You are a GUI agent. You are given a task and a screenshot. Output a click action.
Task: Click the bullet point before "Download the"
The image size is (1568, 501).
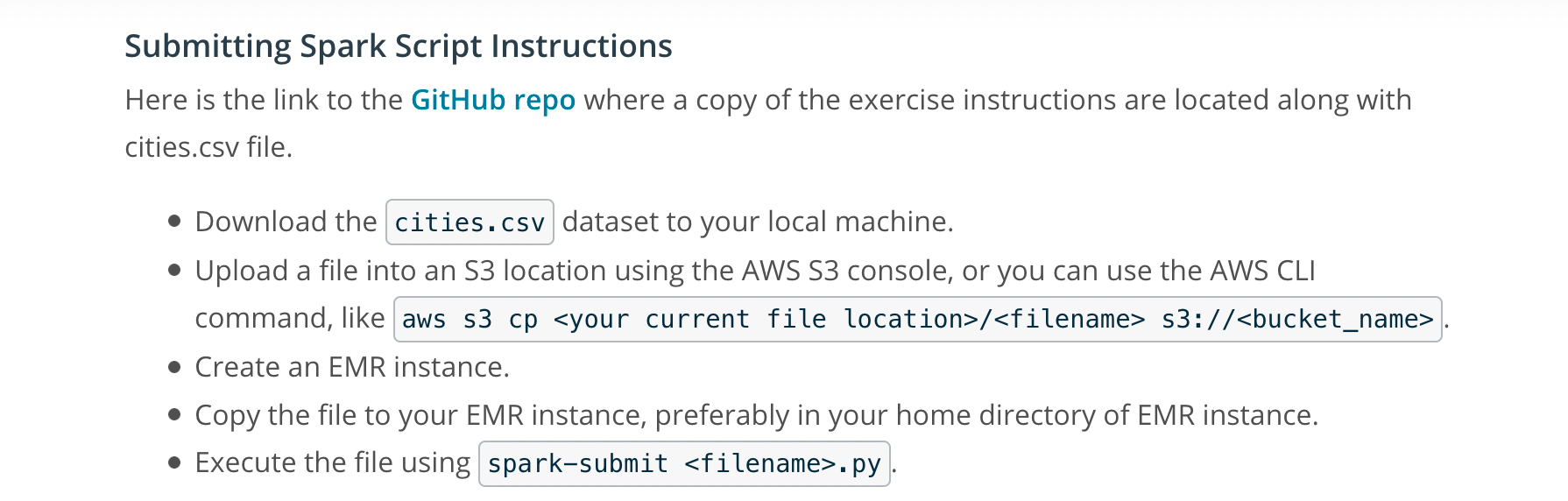pyautogui.click(x=174, y=222)
